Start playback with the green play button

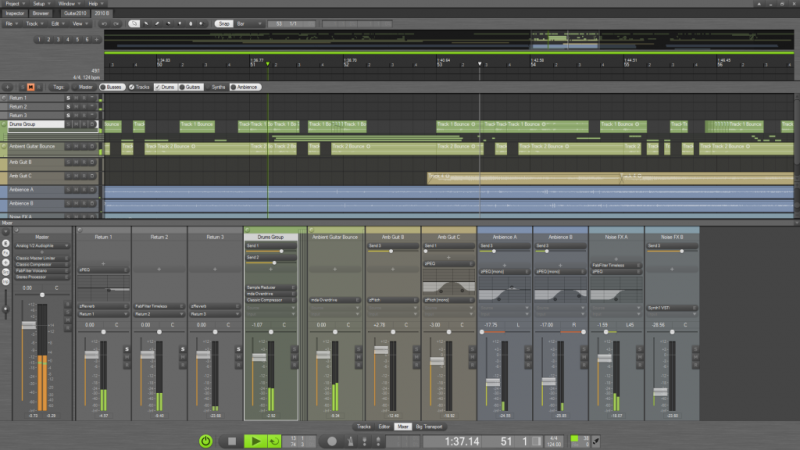point(255,441)
